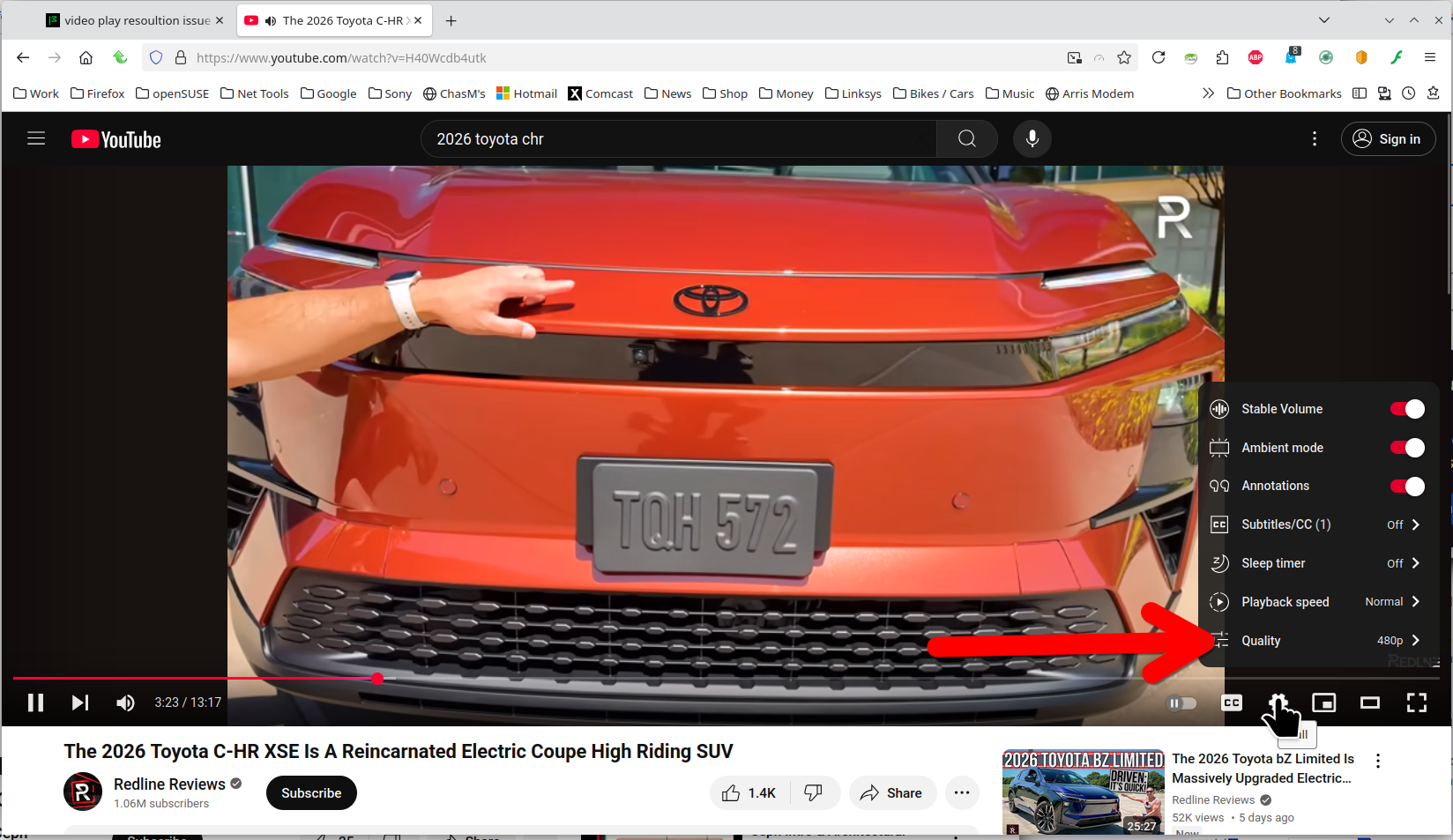This screenshot has width=1453, height=840.
Task: Open more actions under the video
Action: pos(962,793)
